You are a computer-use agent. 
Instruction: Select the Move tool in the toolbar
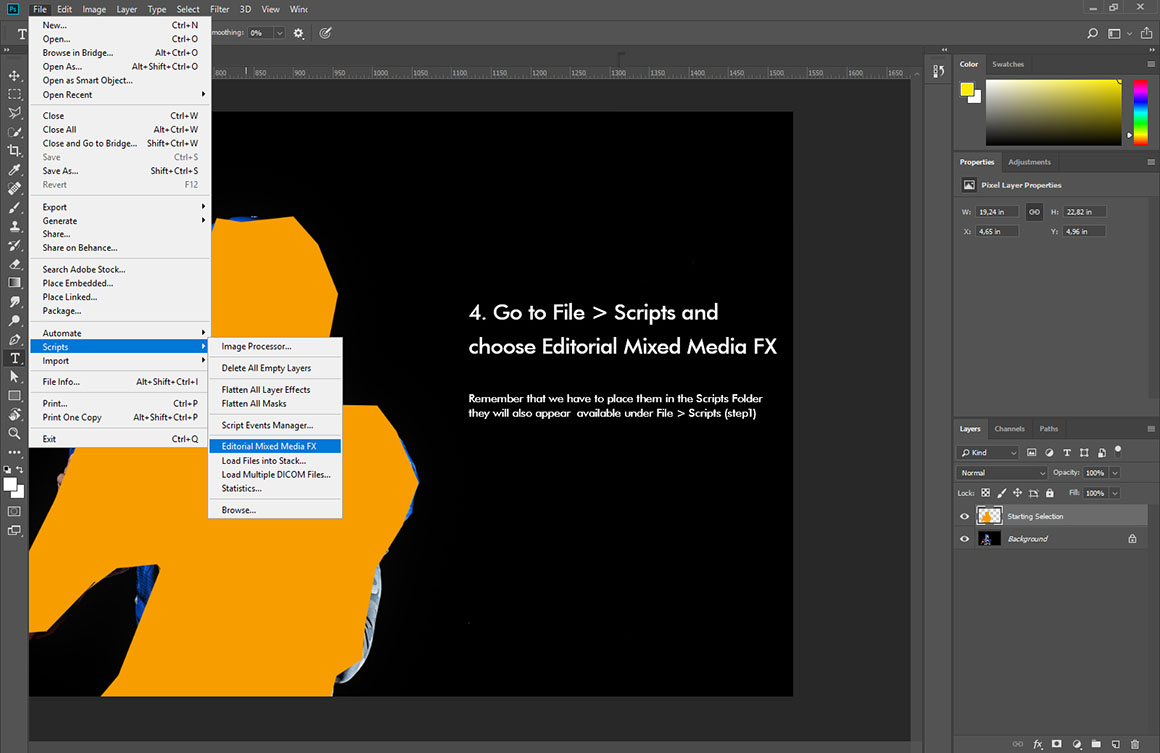coord(14,76)
